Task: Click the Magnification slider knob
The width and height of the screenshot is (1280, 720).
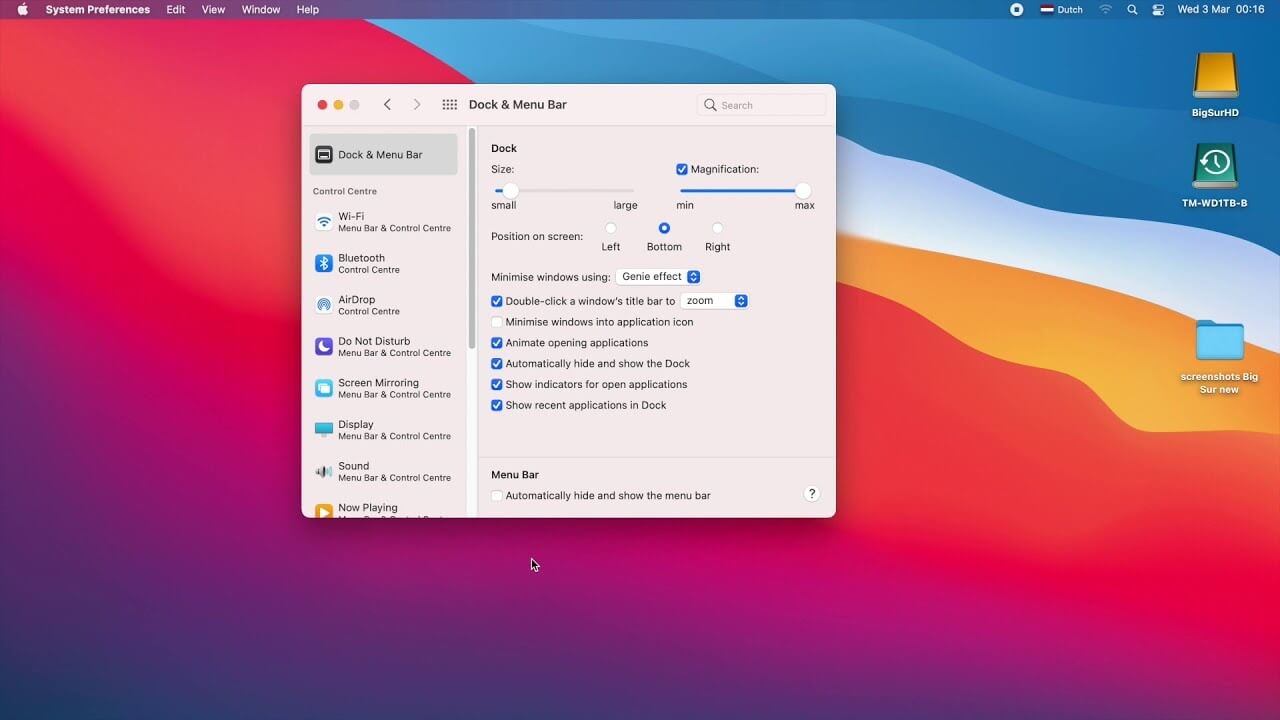Action: [x=803, y=190]
